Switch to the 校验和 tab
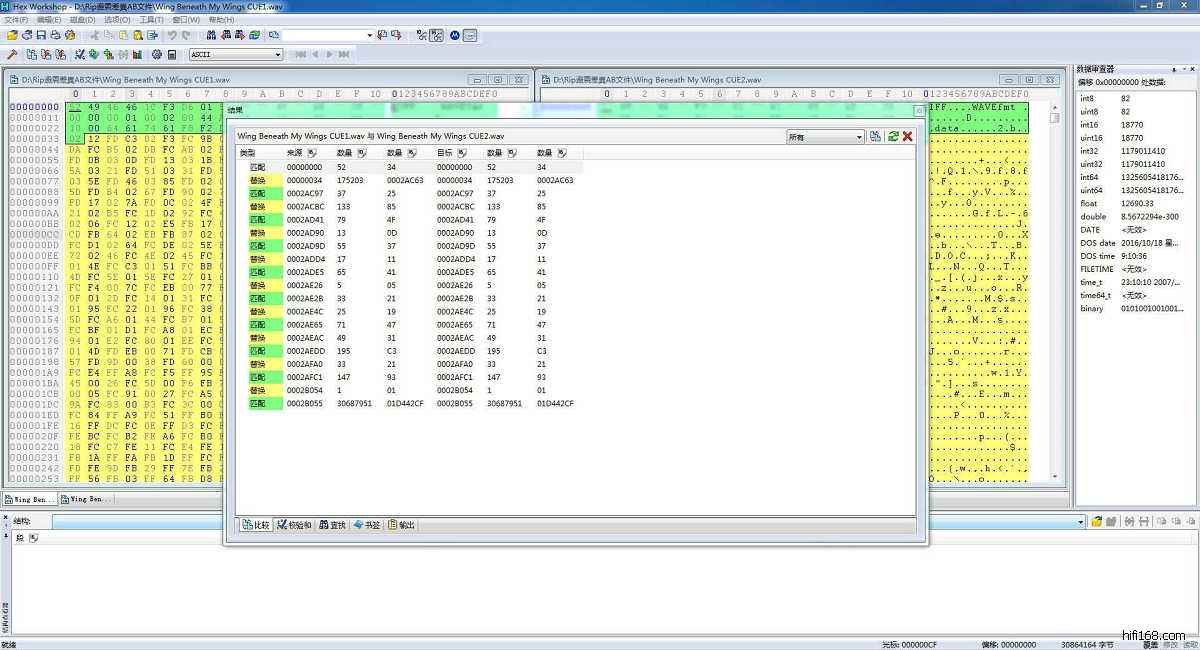 pos(295,525)
